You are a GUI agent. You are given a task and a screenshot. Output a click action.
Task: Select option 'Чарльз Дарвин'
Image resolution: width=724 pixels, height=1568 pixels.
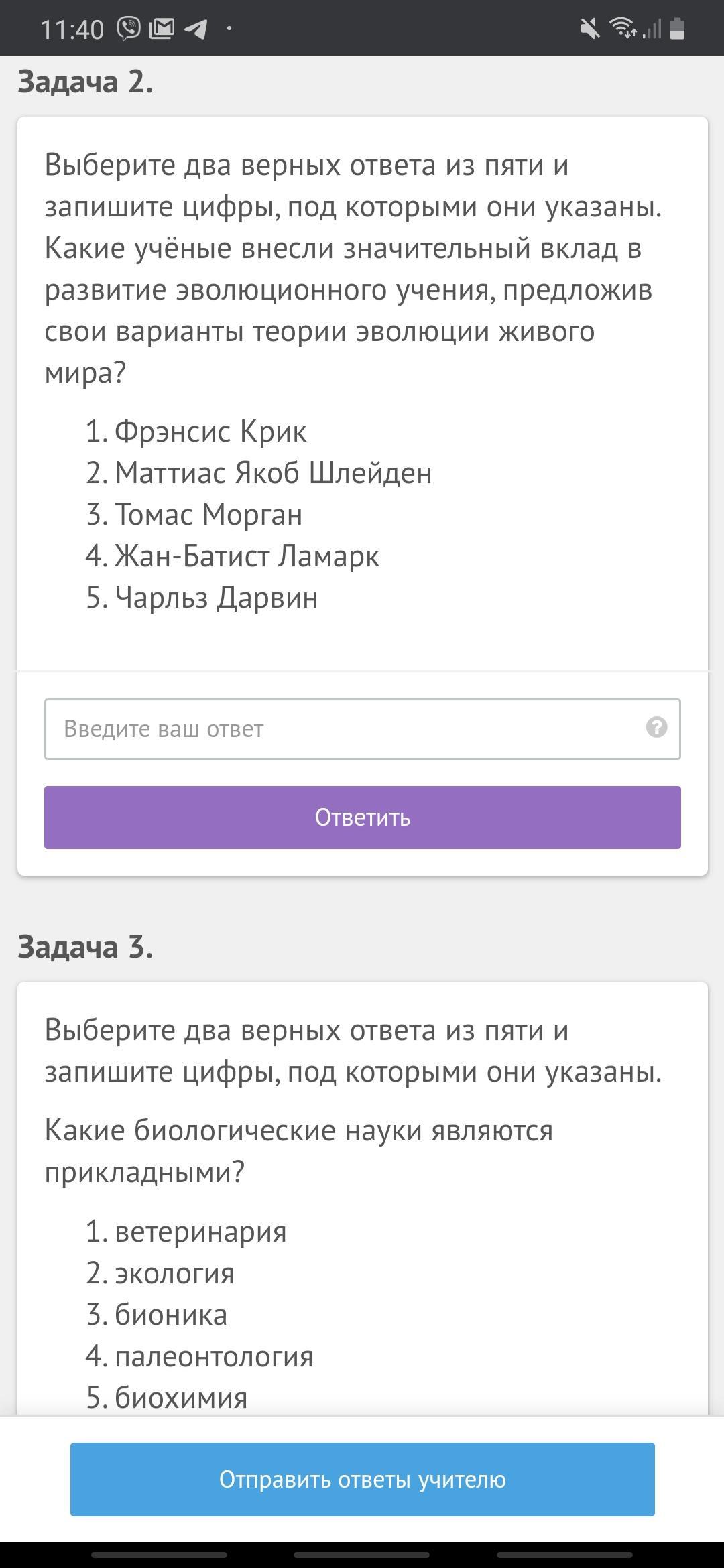216,598
